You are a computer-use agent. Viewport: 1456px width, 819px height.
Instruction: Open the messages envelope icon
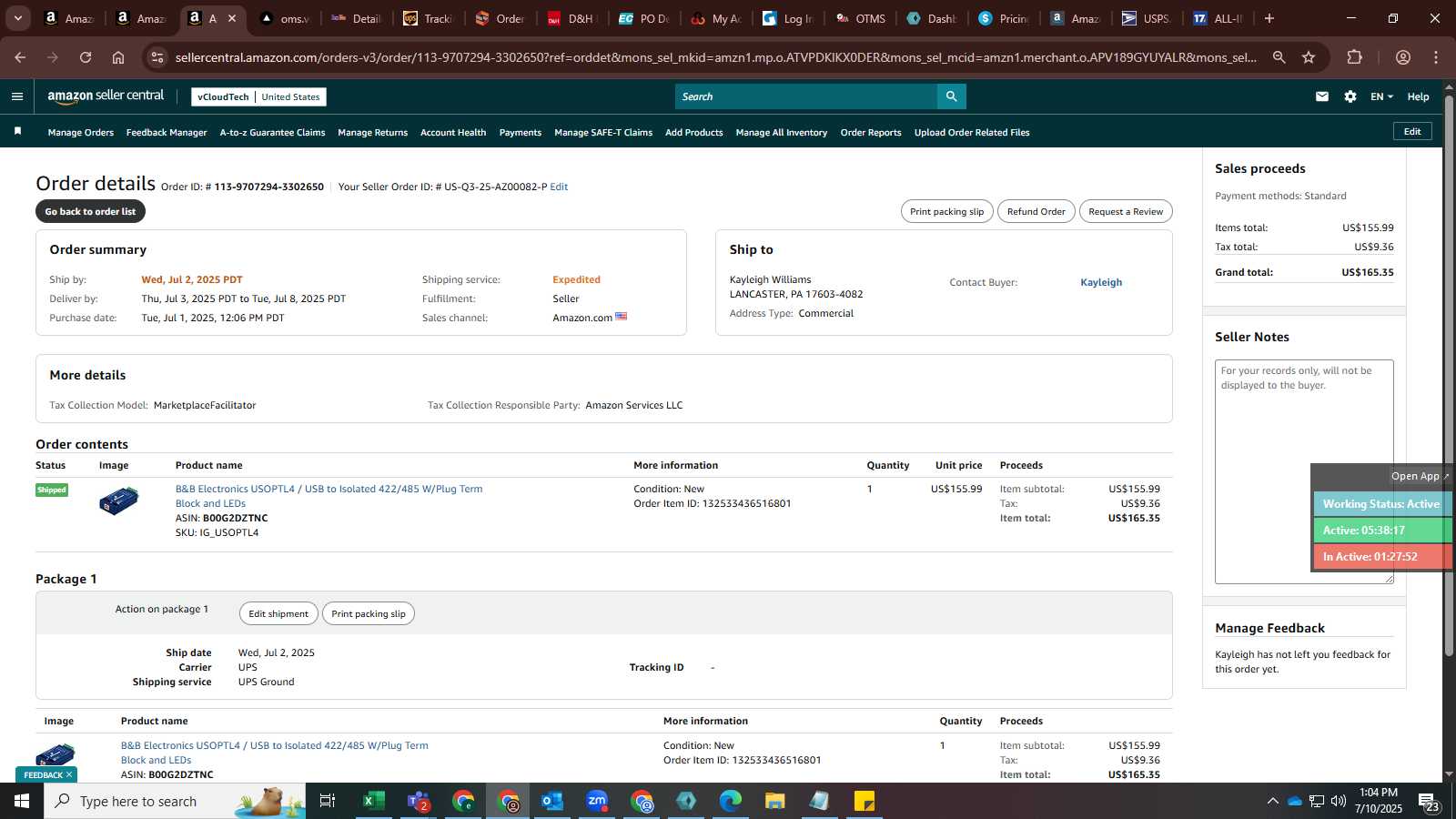tap(1322, 96)
